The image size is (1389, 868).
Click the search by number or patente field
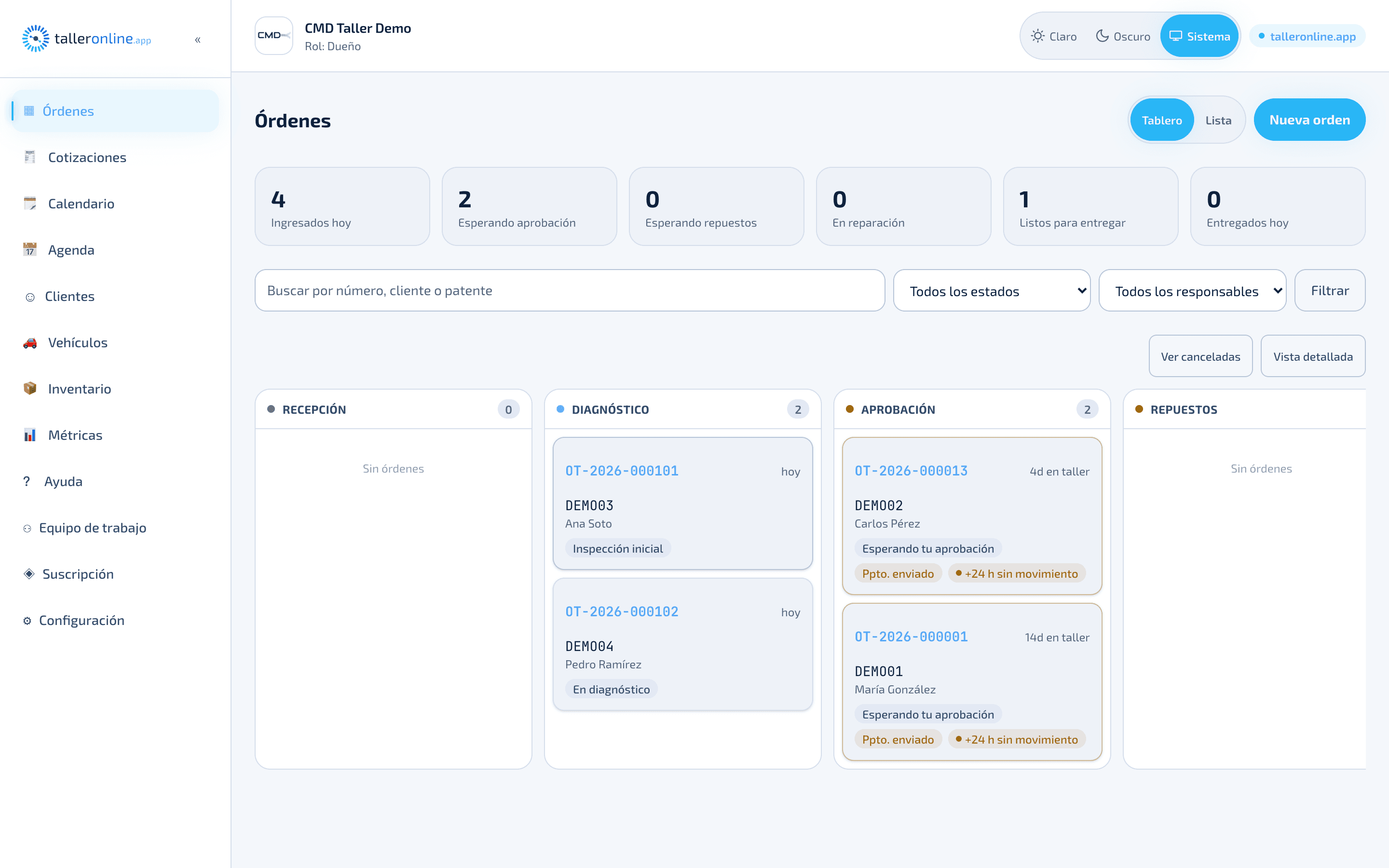[x=570, y=290]
